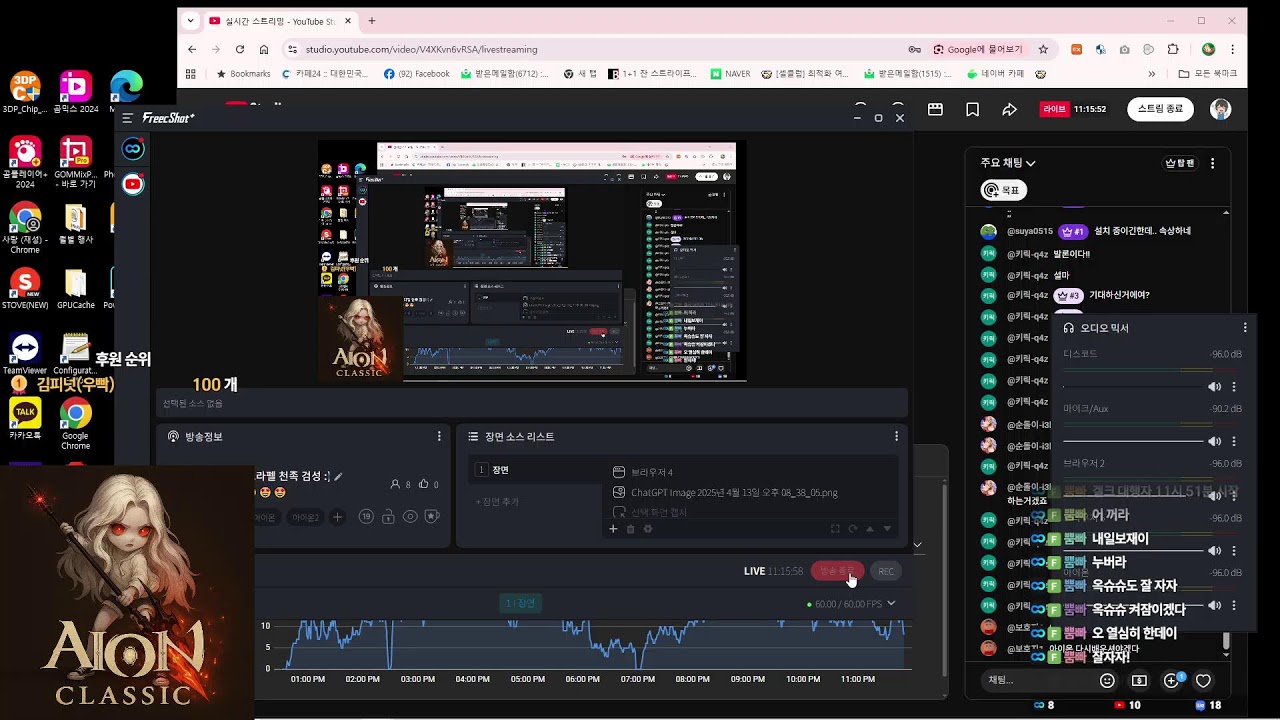
Task: Open broadcast info panel options menu
Action: pyautogui.click(x=439, y=436)
